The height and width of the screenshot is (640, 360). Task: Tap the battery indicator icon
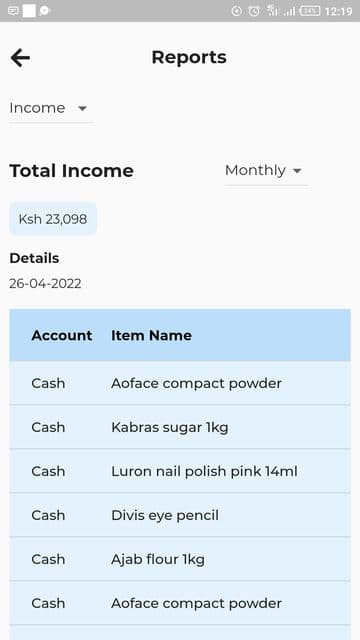(310, 11)
